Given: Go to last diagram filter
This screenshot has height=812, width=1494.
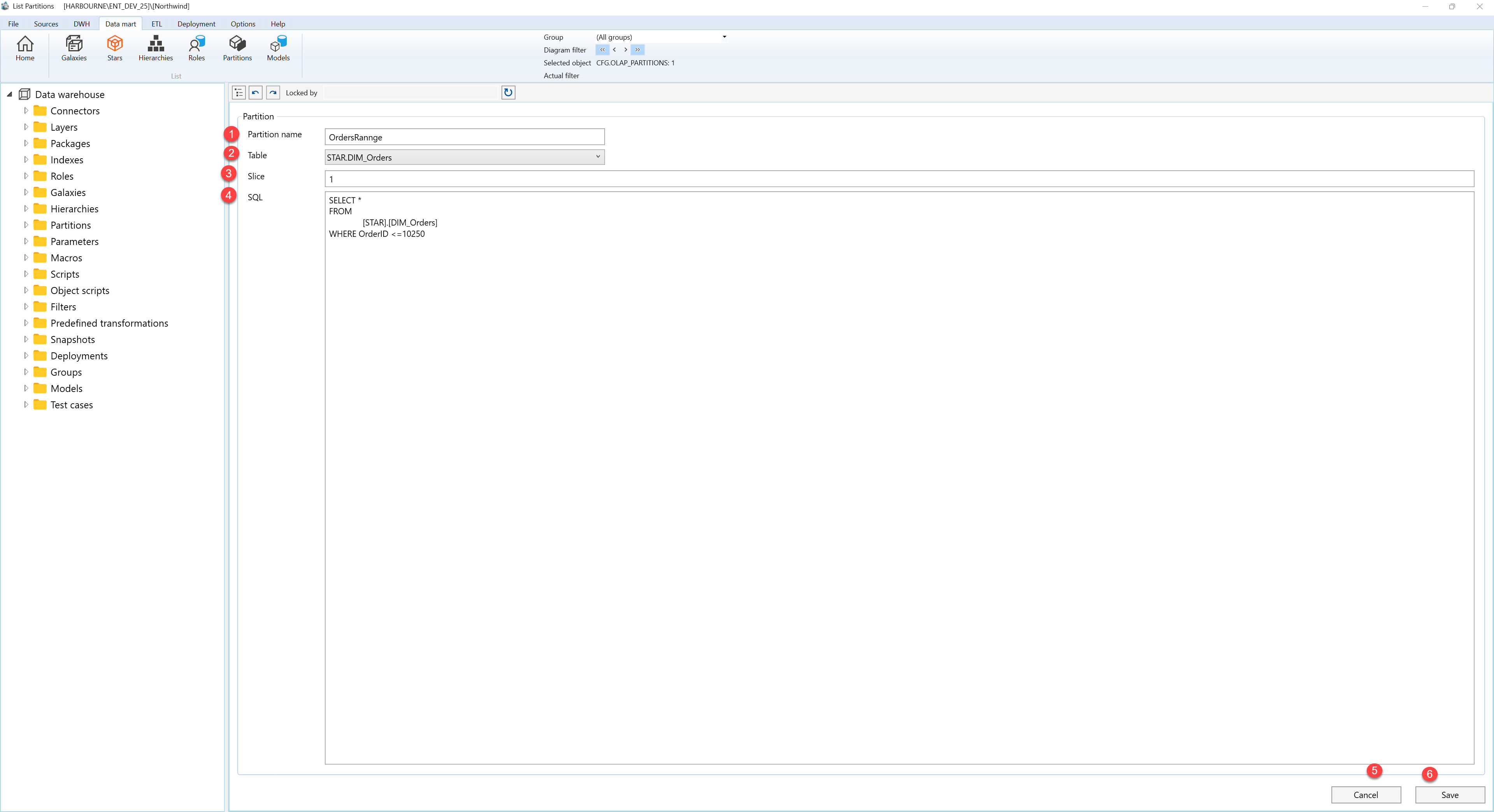Looking at the screenshot, I should pos(637,50).
